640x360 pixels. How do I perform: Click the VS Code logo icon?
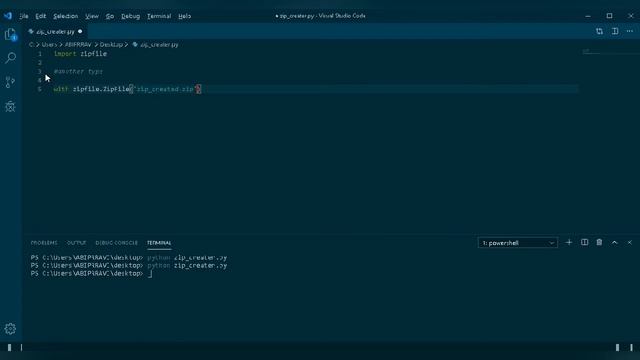(8, 16)
